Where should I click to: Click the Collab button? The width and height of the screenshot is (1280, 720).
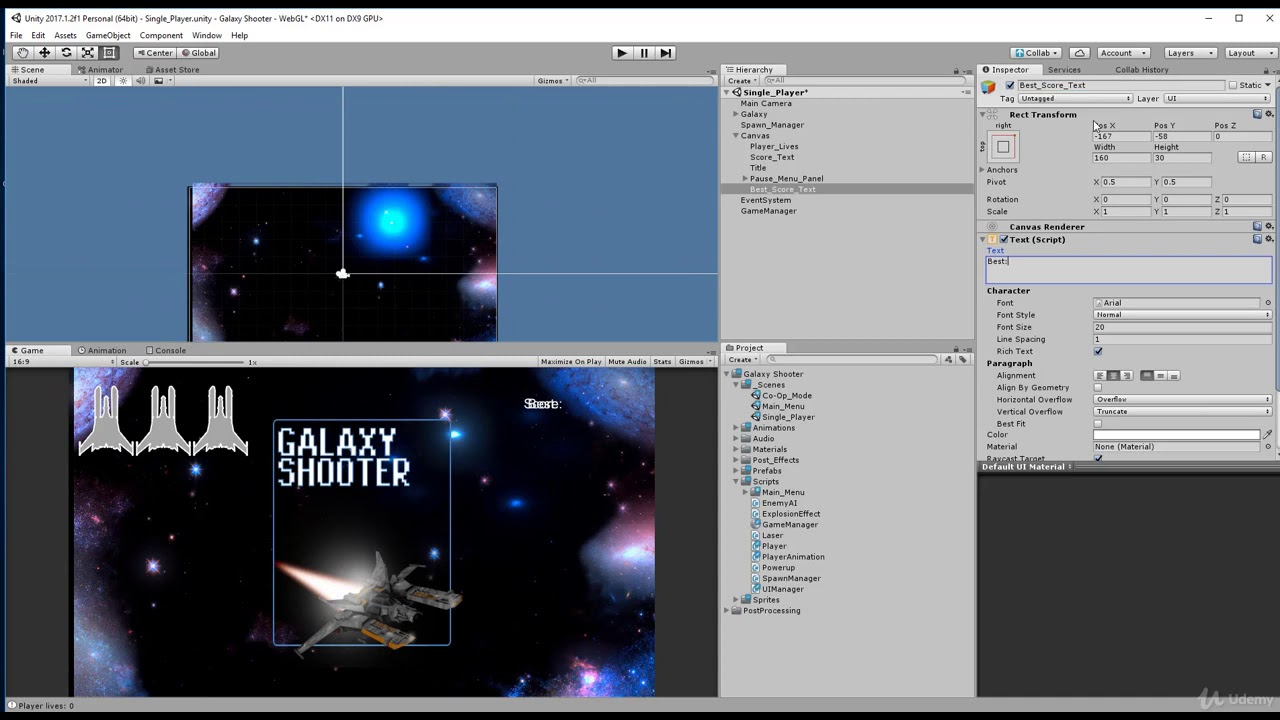click(x=1036, y=53)
